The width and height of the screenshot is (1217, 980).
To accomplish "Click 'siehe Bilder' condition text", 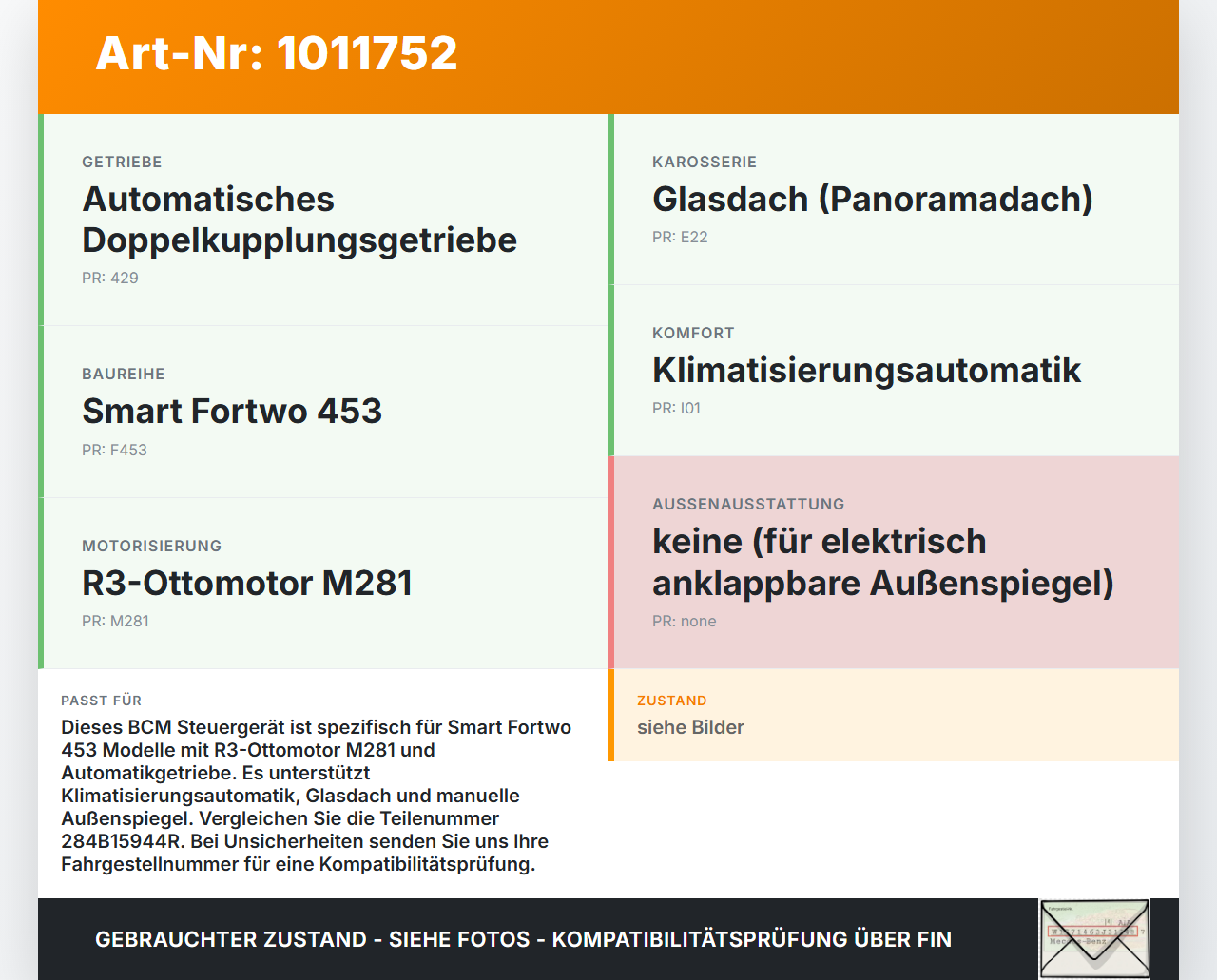I will point(690,727).
